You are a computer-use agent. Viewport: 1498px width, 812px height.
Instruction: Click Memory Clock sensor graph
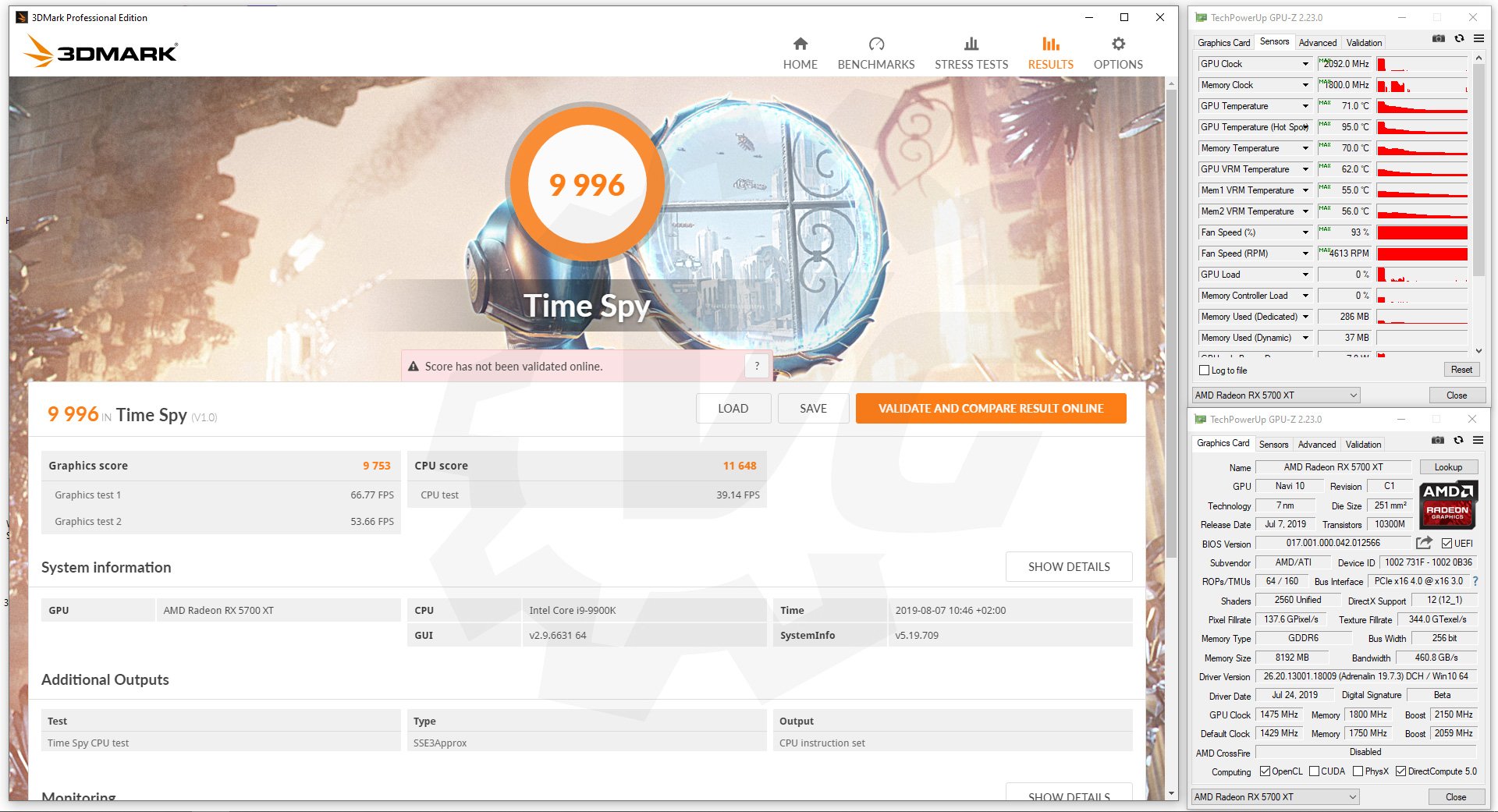click(x=1422, y=85)
